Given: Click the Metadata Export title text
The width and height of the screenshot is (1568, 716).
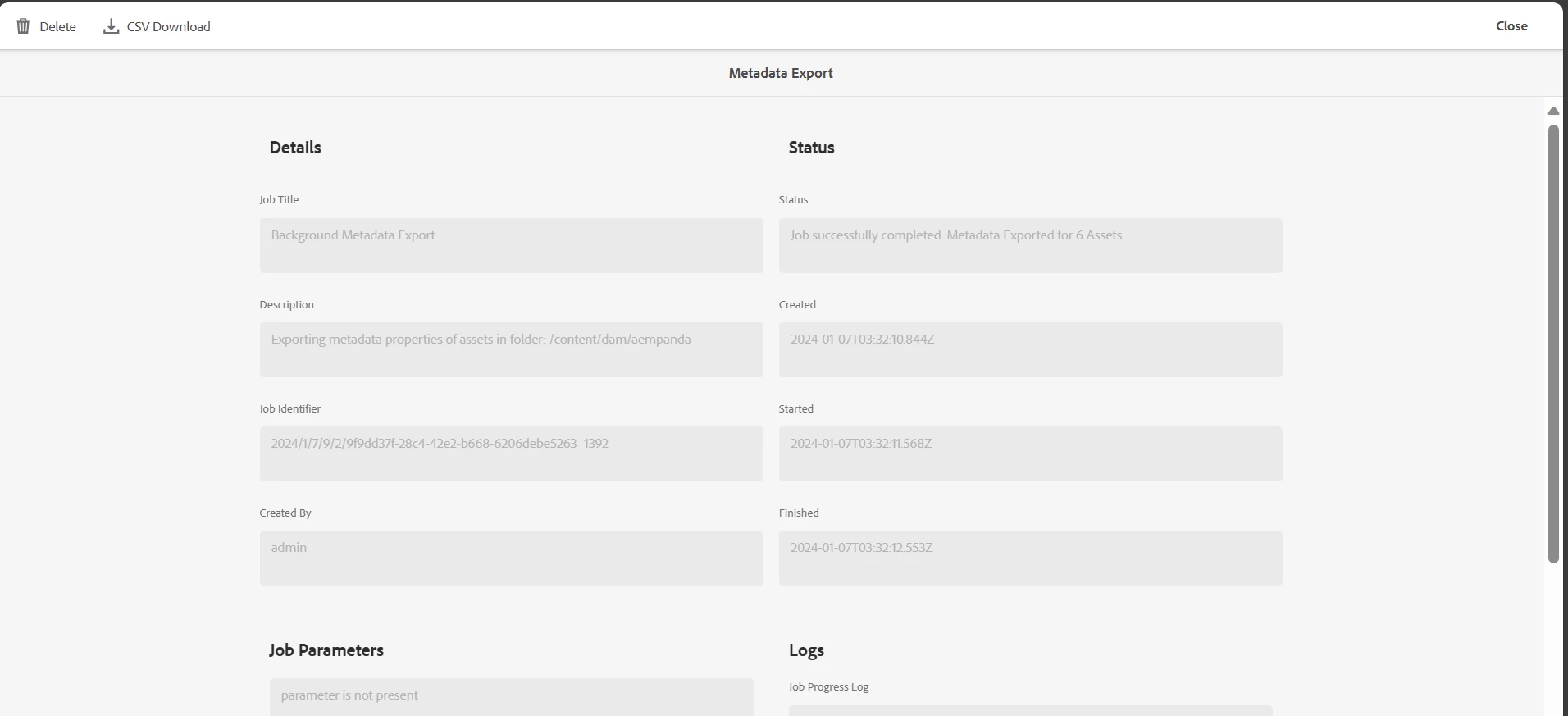Looking at the screenshot, I should coord(781,73).
